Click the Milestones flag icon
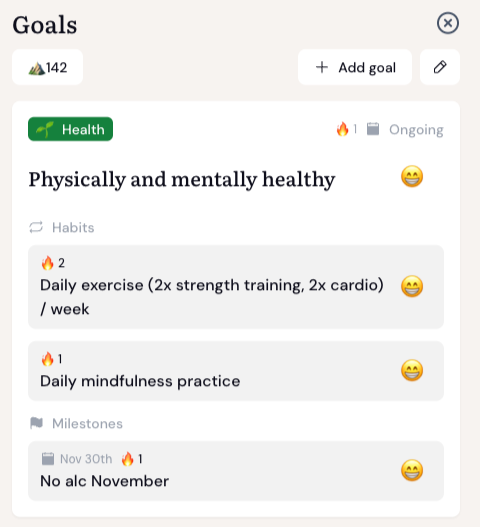Viewport: 480px width, 527px height. pos(36,423)
